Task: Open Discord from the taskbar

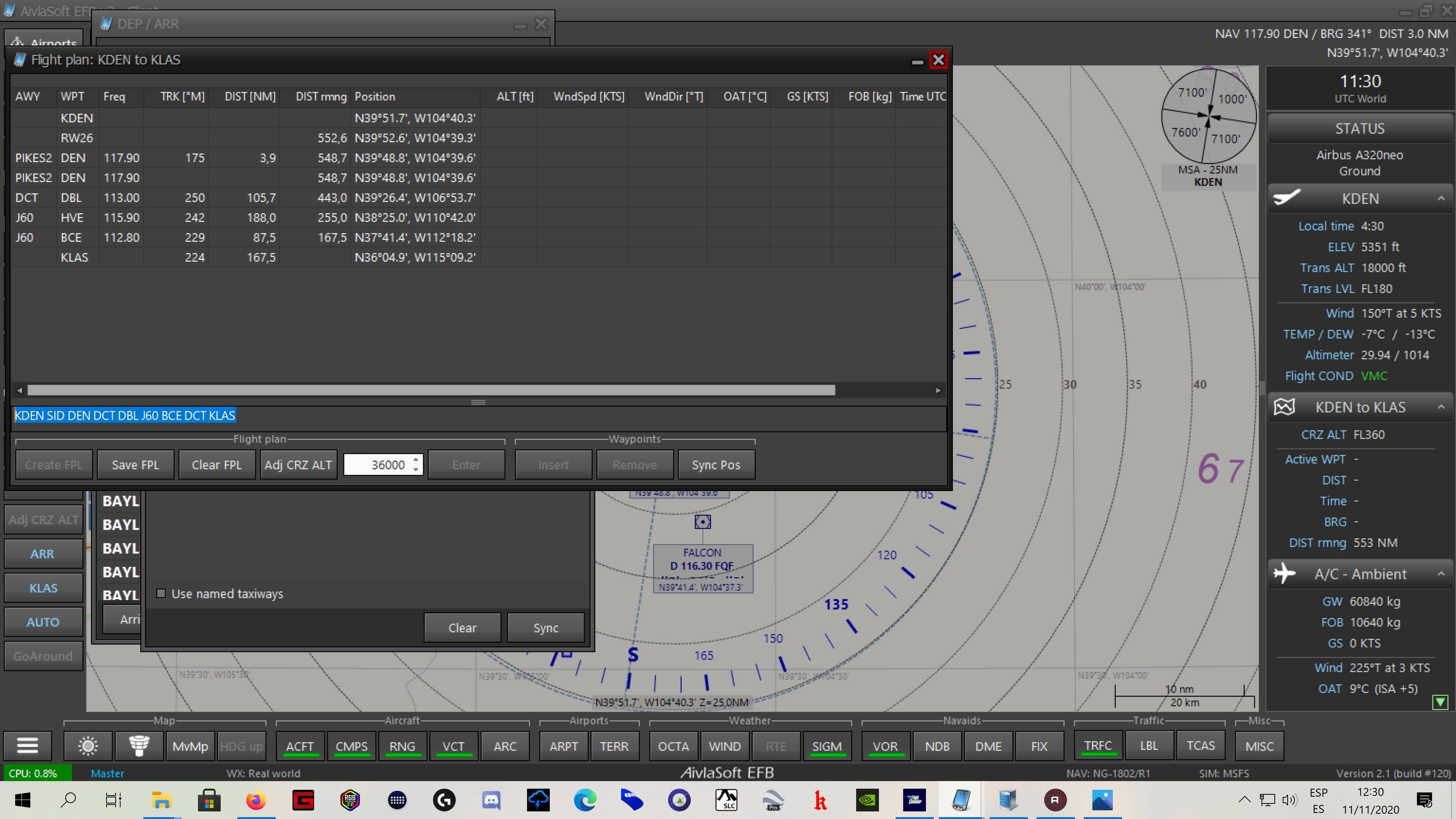Action: coord(491,800)
